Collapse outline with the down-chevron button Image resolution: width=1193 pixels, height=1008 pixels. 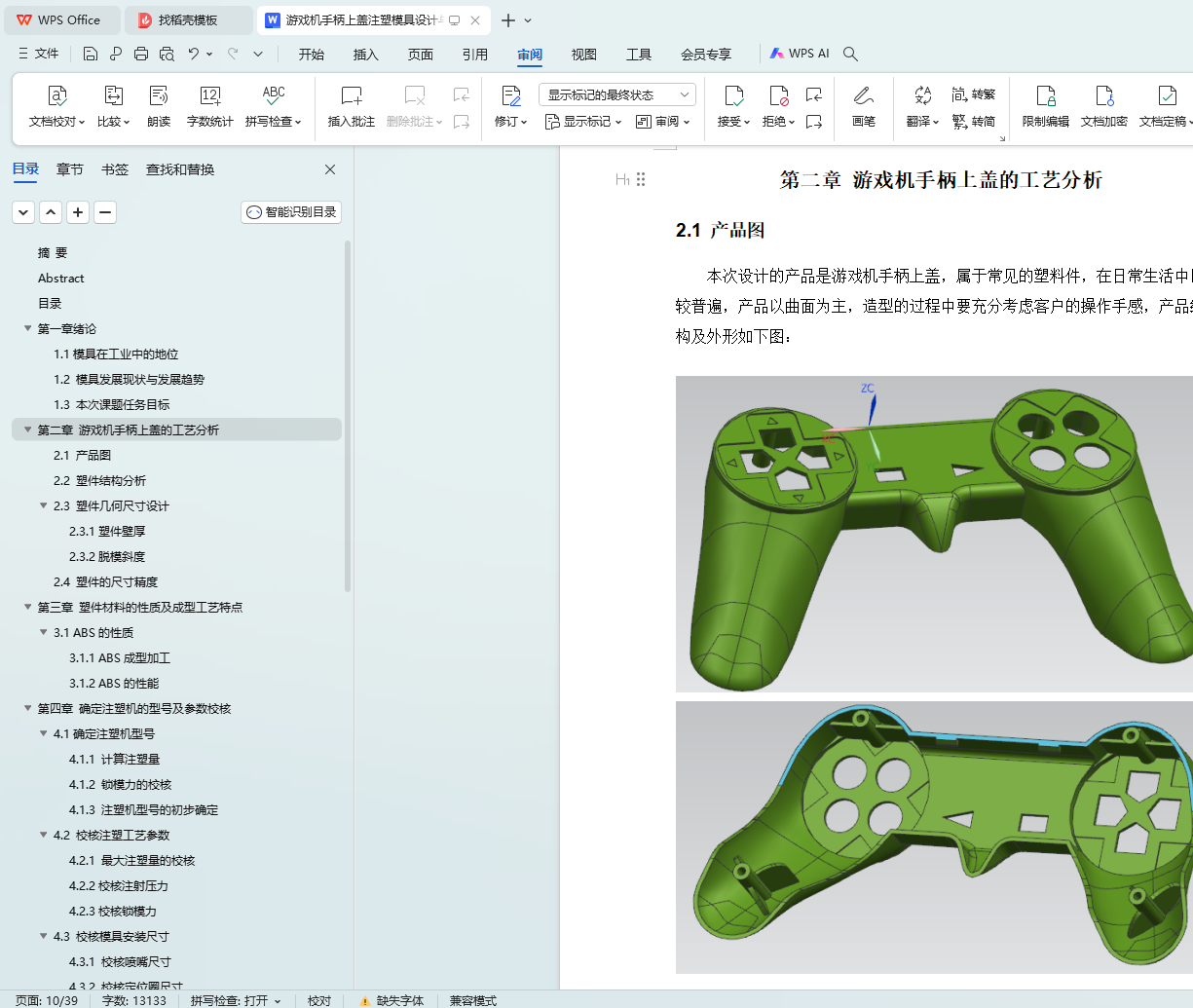[x=23, y=212]
